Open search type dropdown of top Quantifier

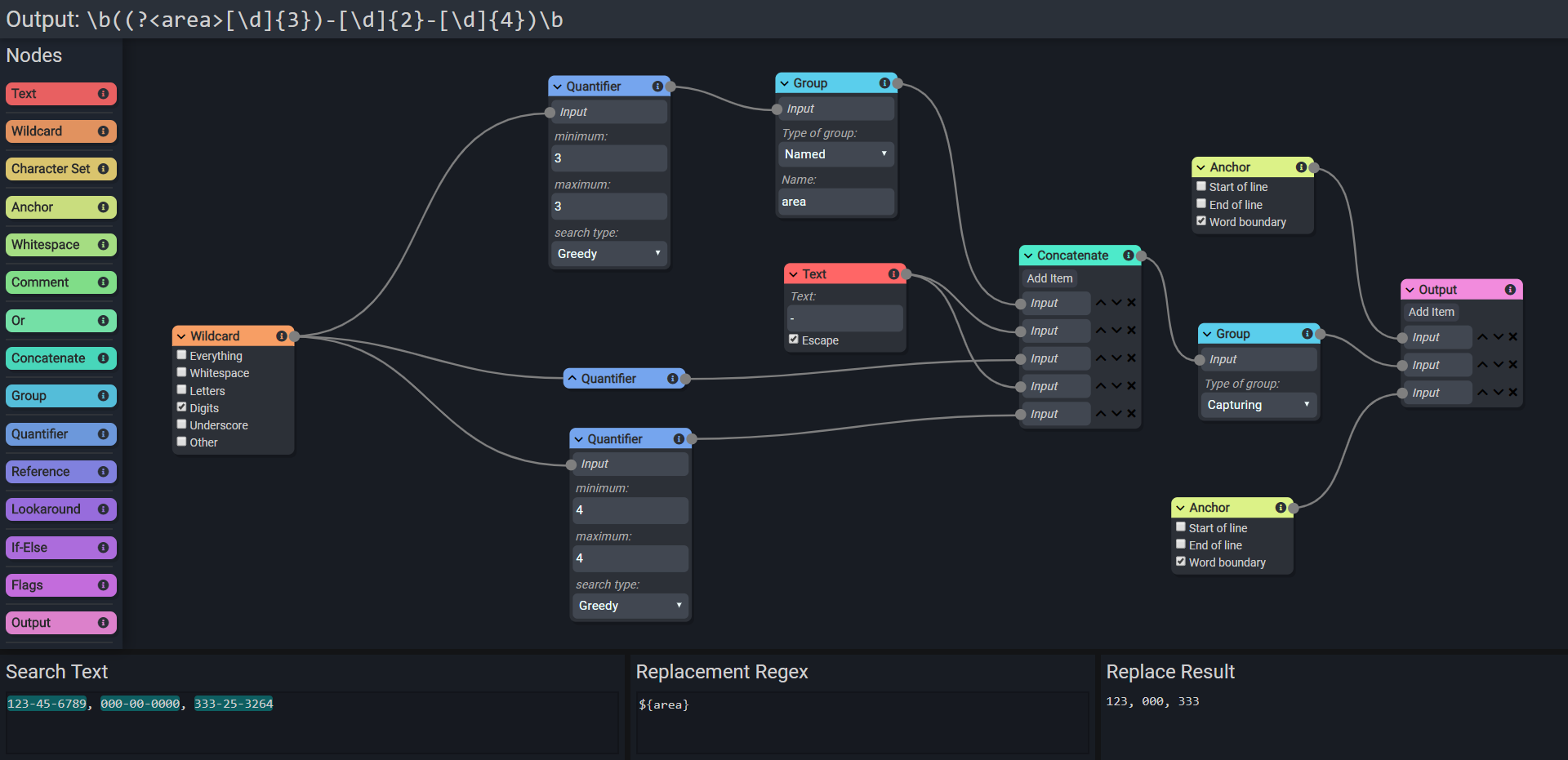(609, 254)
